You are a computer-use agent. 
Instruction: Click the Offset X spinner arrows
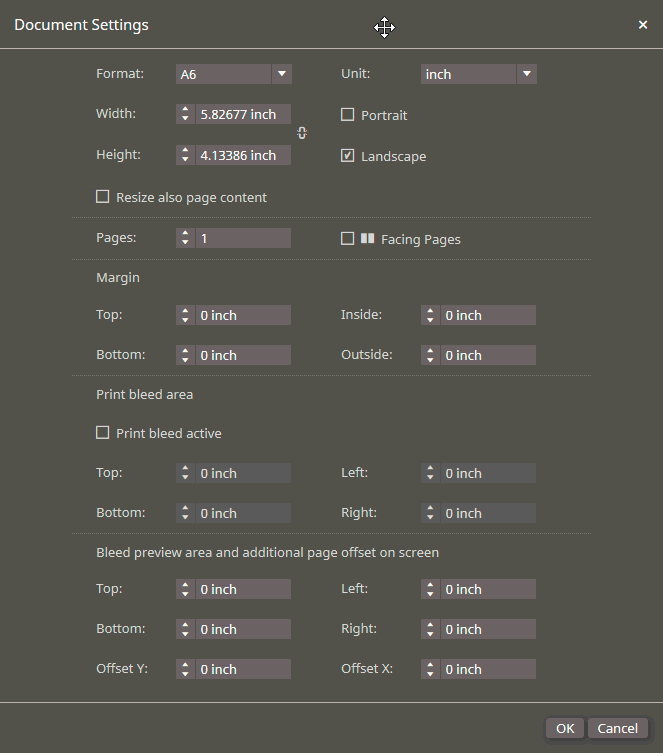click(430, 669)
